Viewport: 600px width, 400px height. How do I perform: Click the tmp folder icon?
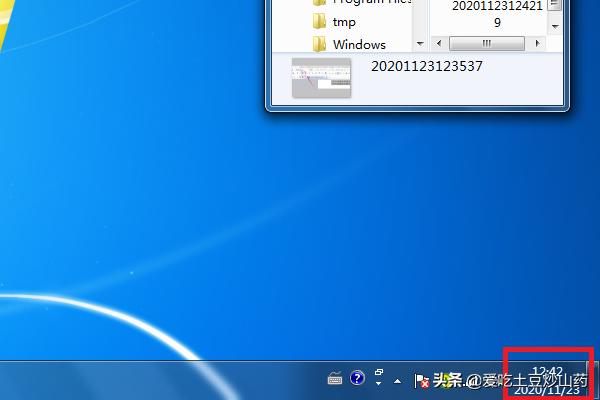click(319, 22)
